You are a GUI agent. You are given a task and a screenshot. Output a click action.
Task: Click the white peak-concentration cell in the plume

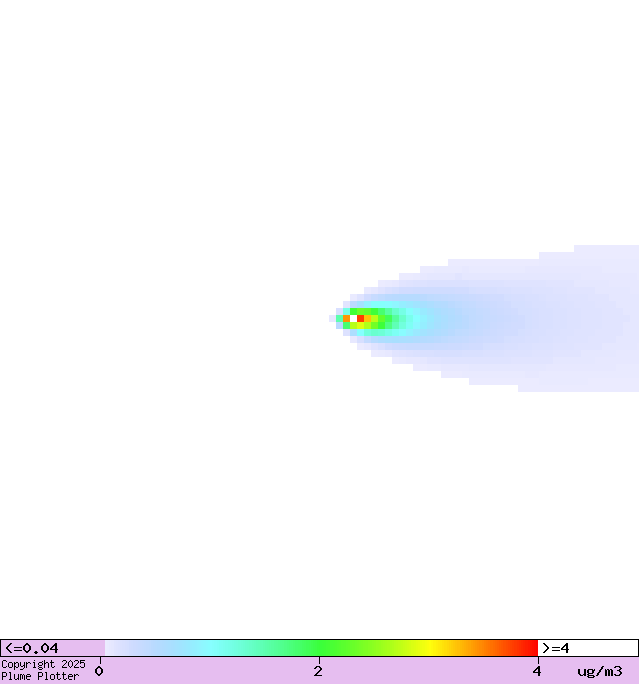click(x=353, y=318)
